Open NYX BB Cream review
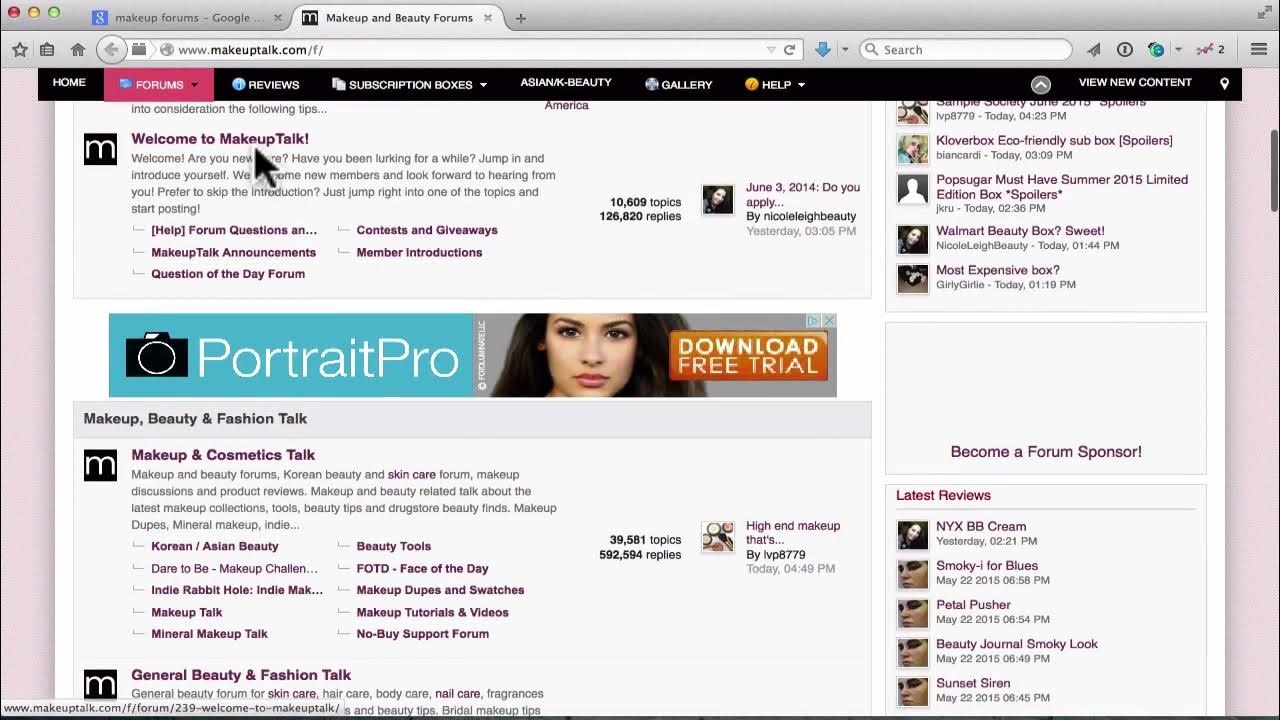This screenshot has height=720, width=1280. coord(981,527)
